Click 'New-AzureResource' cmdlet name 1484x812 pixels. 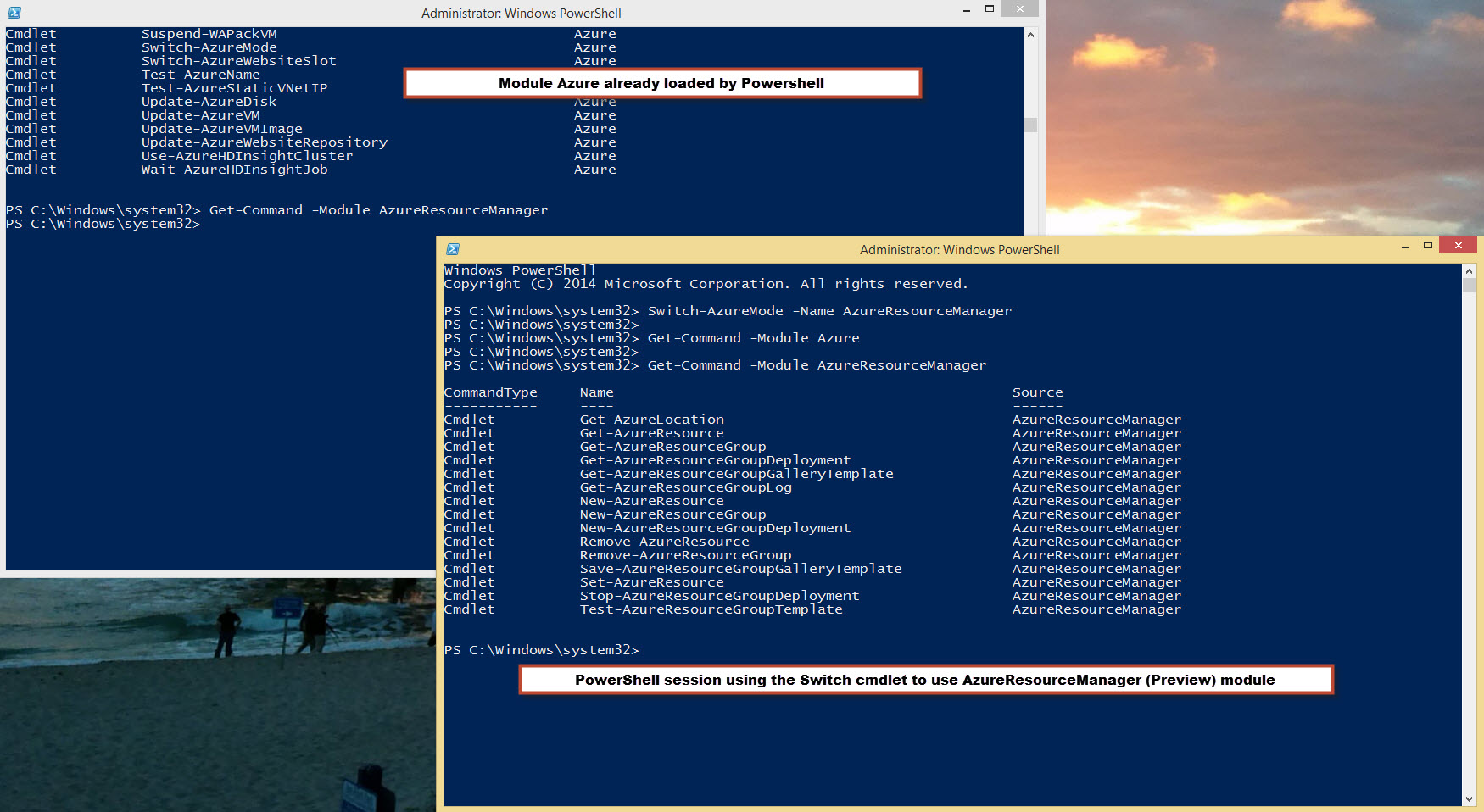click(x=652, y=501)
